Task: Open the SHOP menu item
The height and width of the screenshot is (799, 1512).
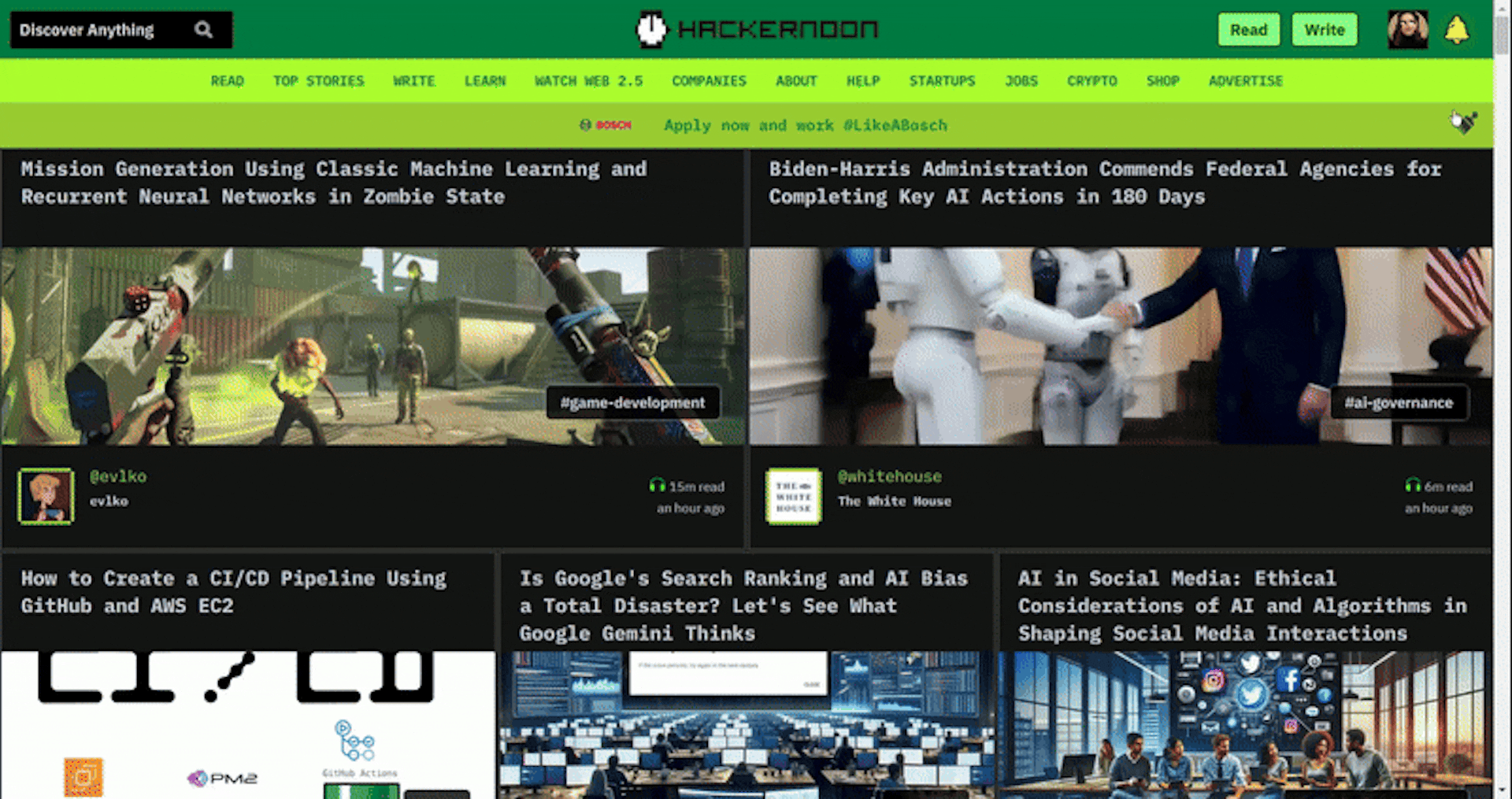Action: point(1163,81)
